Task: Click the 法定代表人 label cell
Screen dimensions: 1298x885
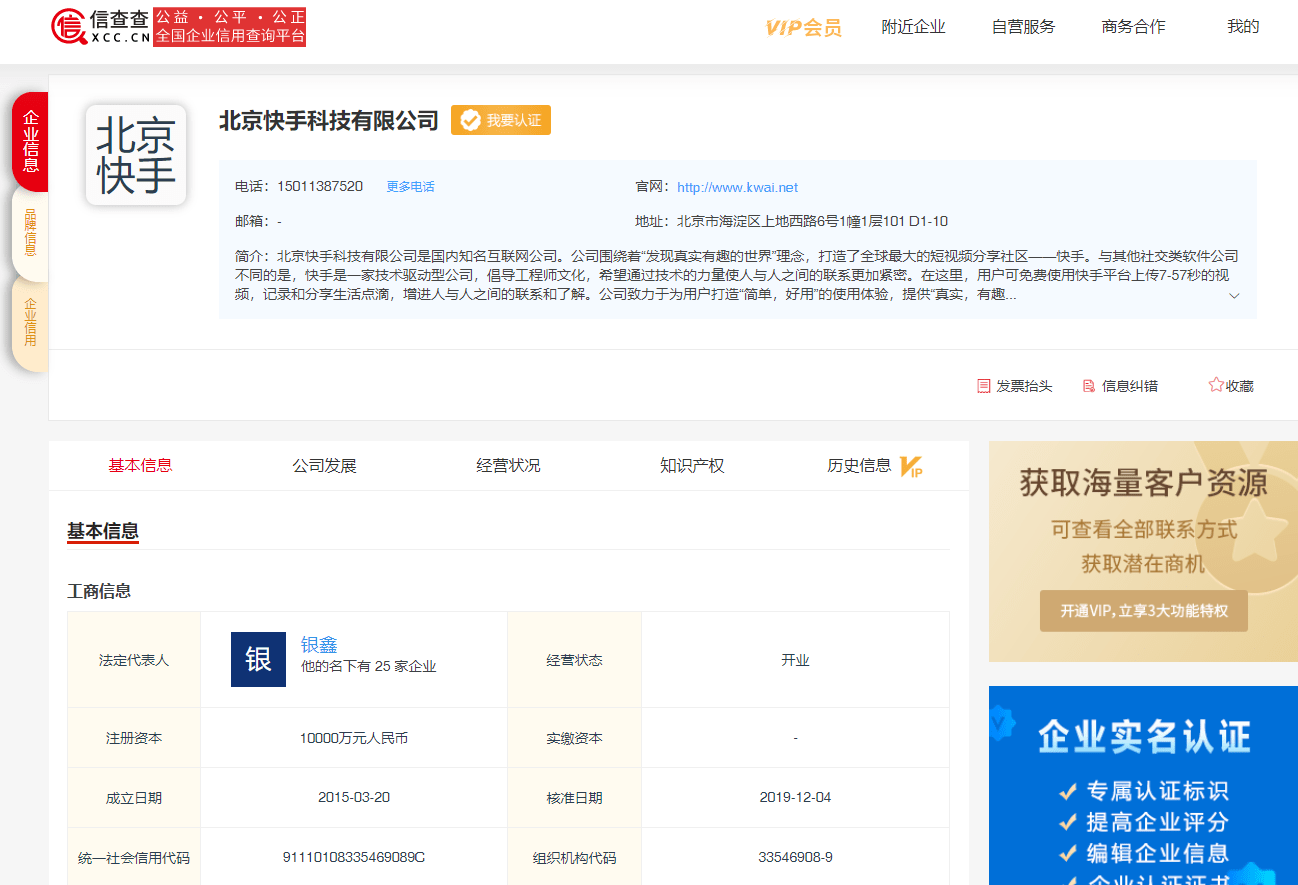Action: pyautogui.click(x=134, y=660)
